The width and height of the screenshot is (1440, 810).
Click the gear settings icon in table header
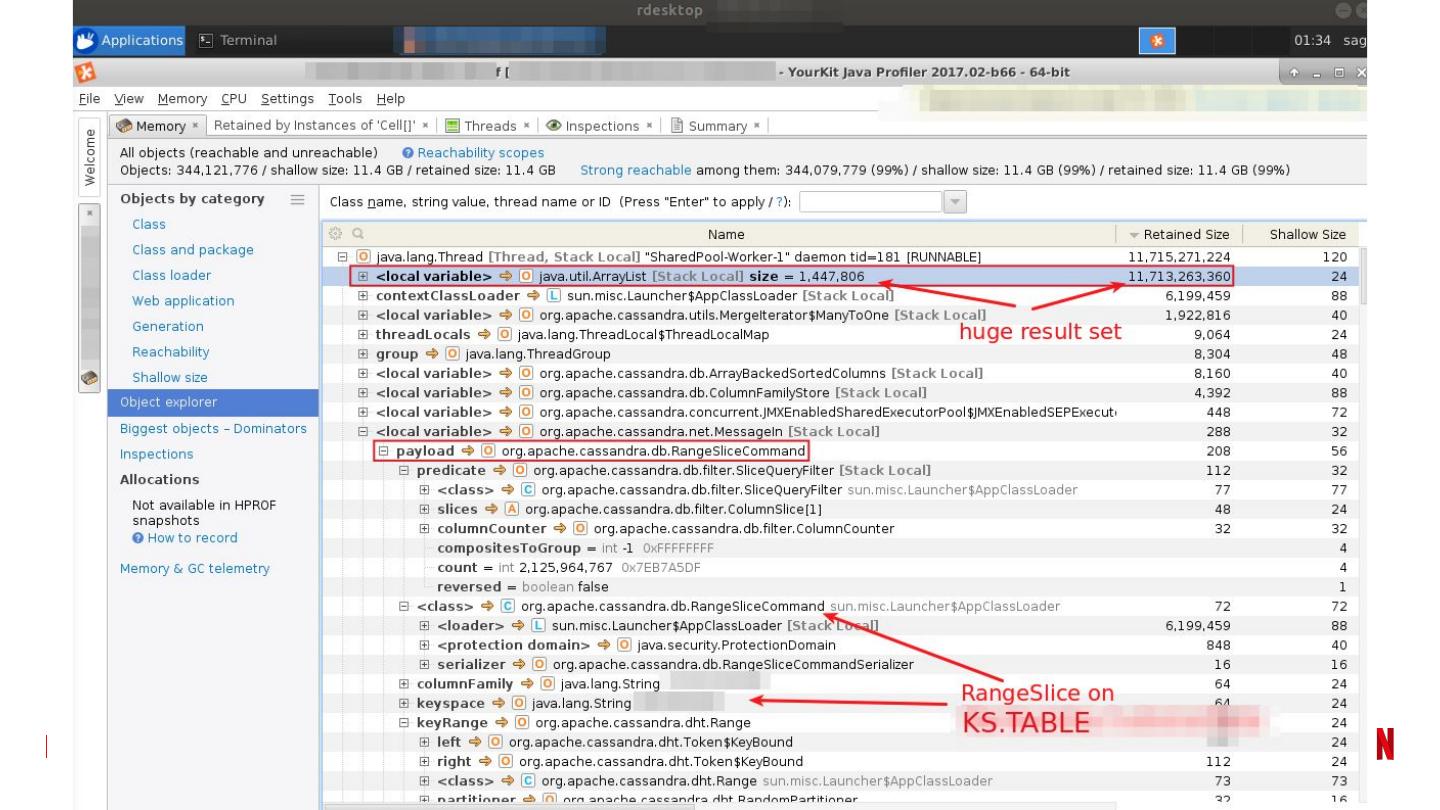[x=337, y=234]
